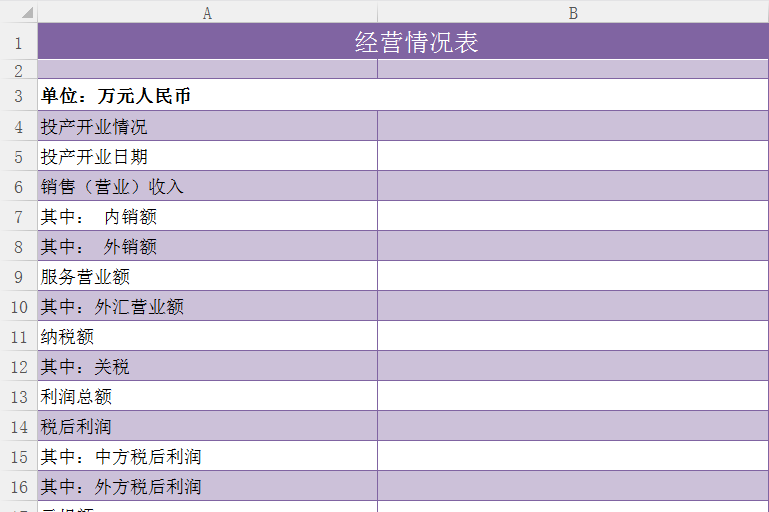769x512 pixels.
Task: Click the empty cell beside 纳税额
Action: click(x=573, y=337)
